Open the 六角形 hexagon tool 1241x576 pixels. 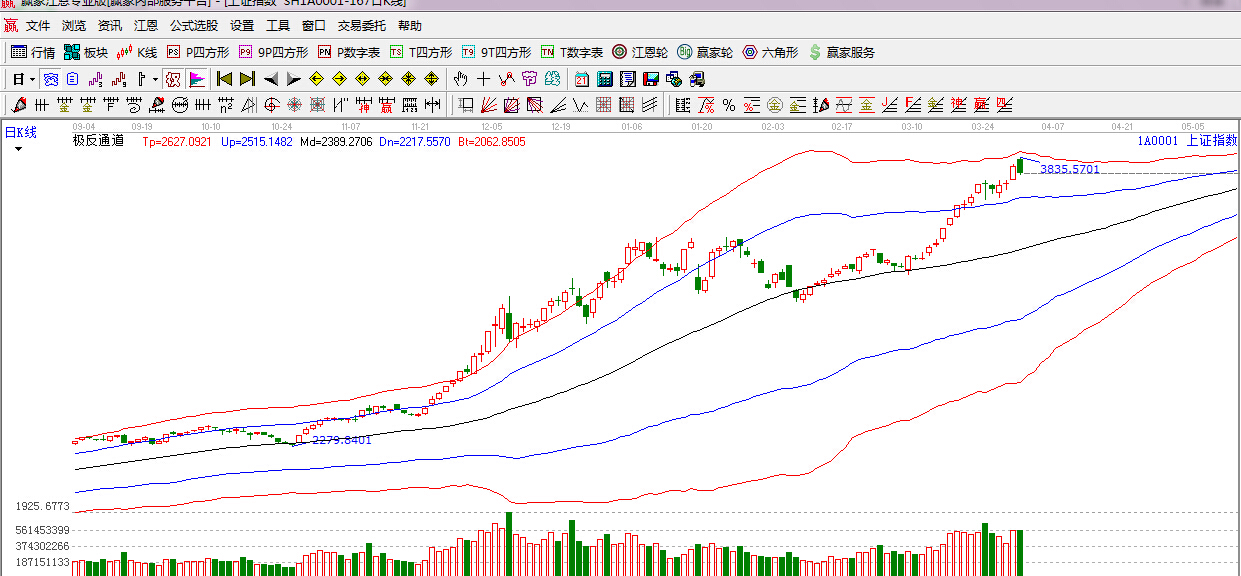tap(770, 52)
